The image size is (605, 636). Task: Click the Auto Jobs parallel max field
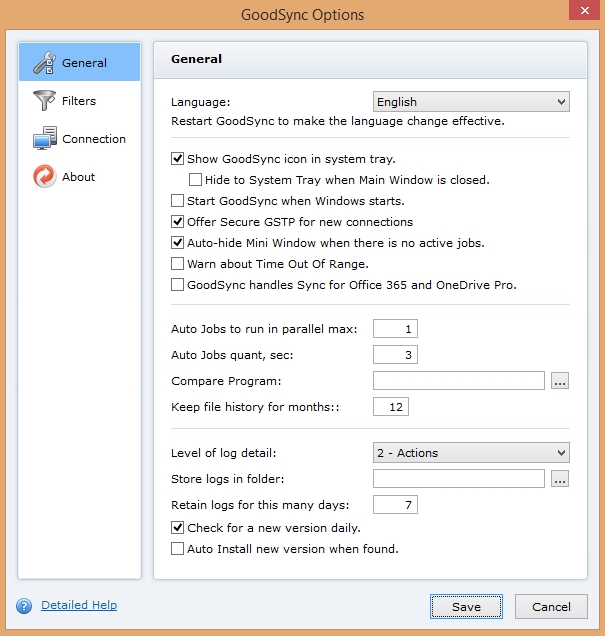pos(395,329)
